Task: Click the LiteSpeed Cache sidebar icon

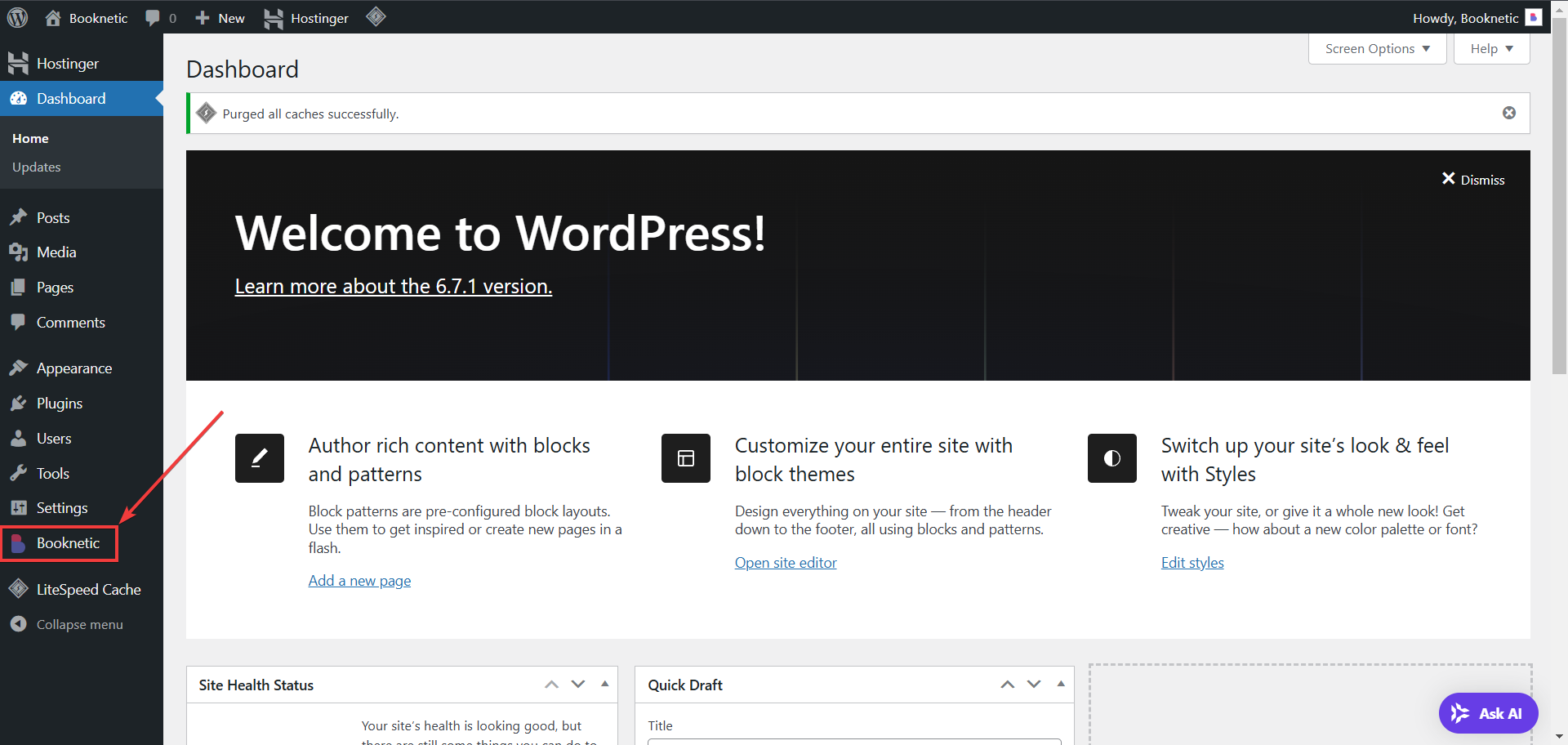Action: [18, 588]
